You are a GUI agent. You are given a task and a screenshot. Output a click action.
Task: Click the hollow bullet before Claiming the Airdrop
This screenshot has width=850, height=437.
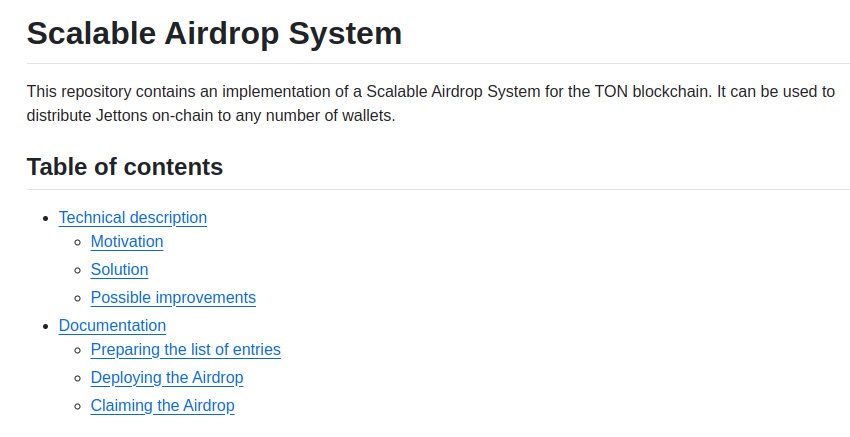click(x=77, y=406)
